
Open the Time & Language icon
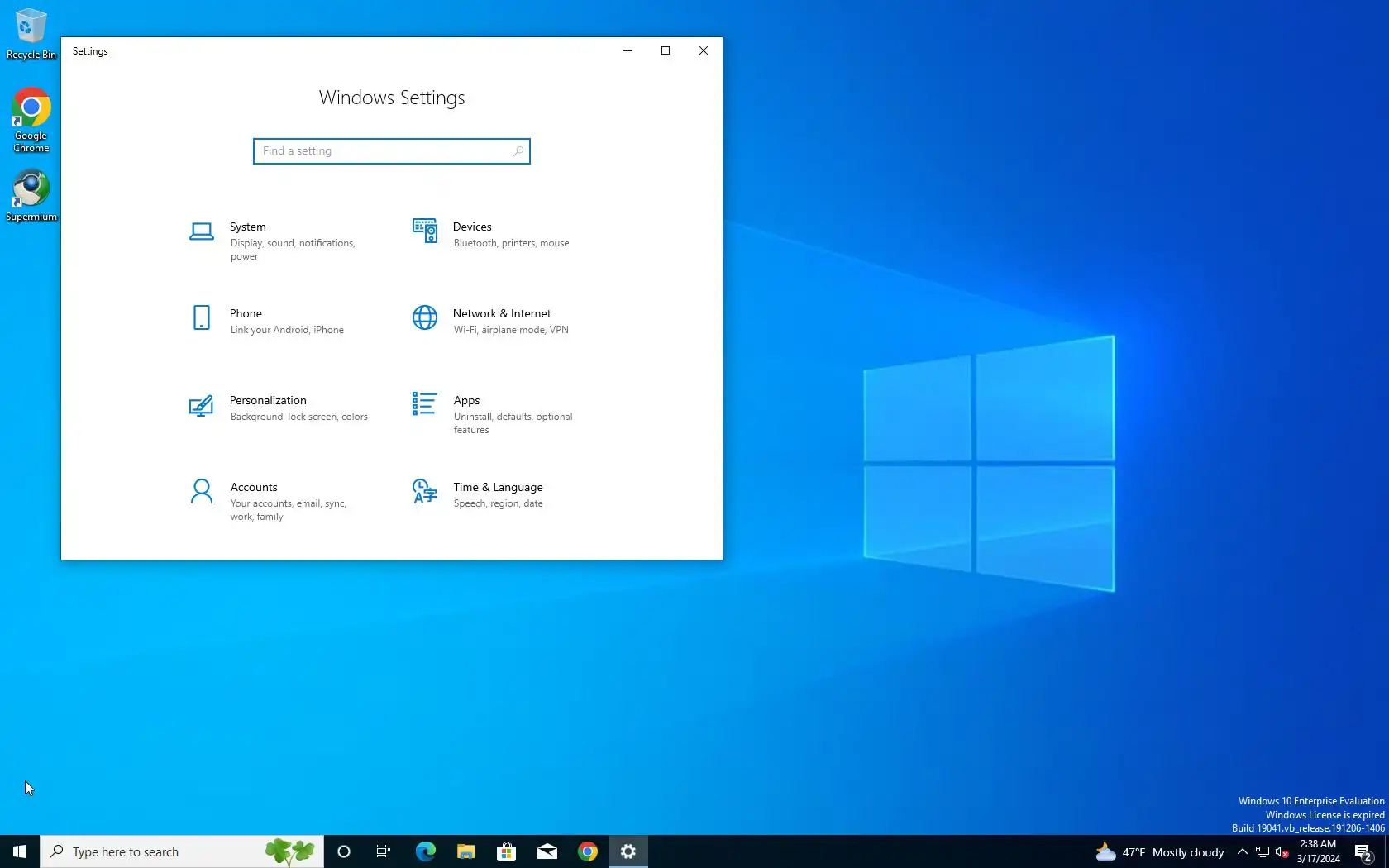click(425, 491)
